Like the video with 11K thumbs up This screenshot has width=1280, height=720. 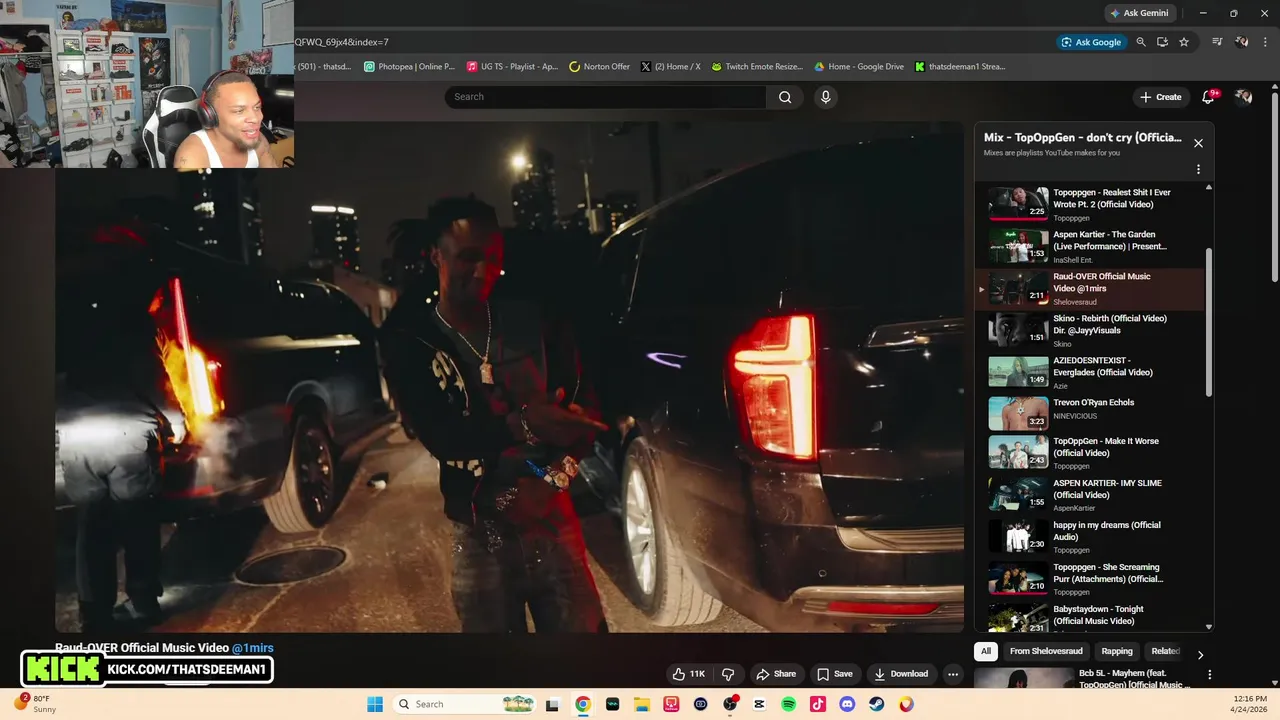coord(689,674)
